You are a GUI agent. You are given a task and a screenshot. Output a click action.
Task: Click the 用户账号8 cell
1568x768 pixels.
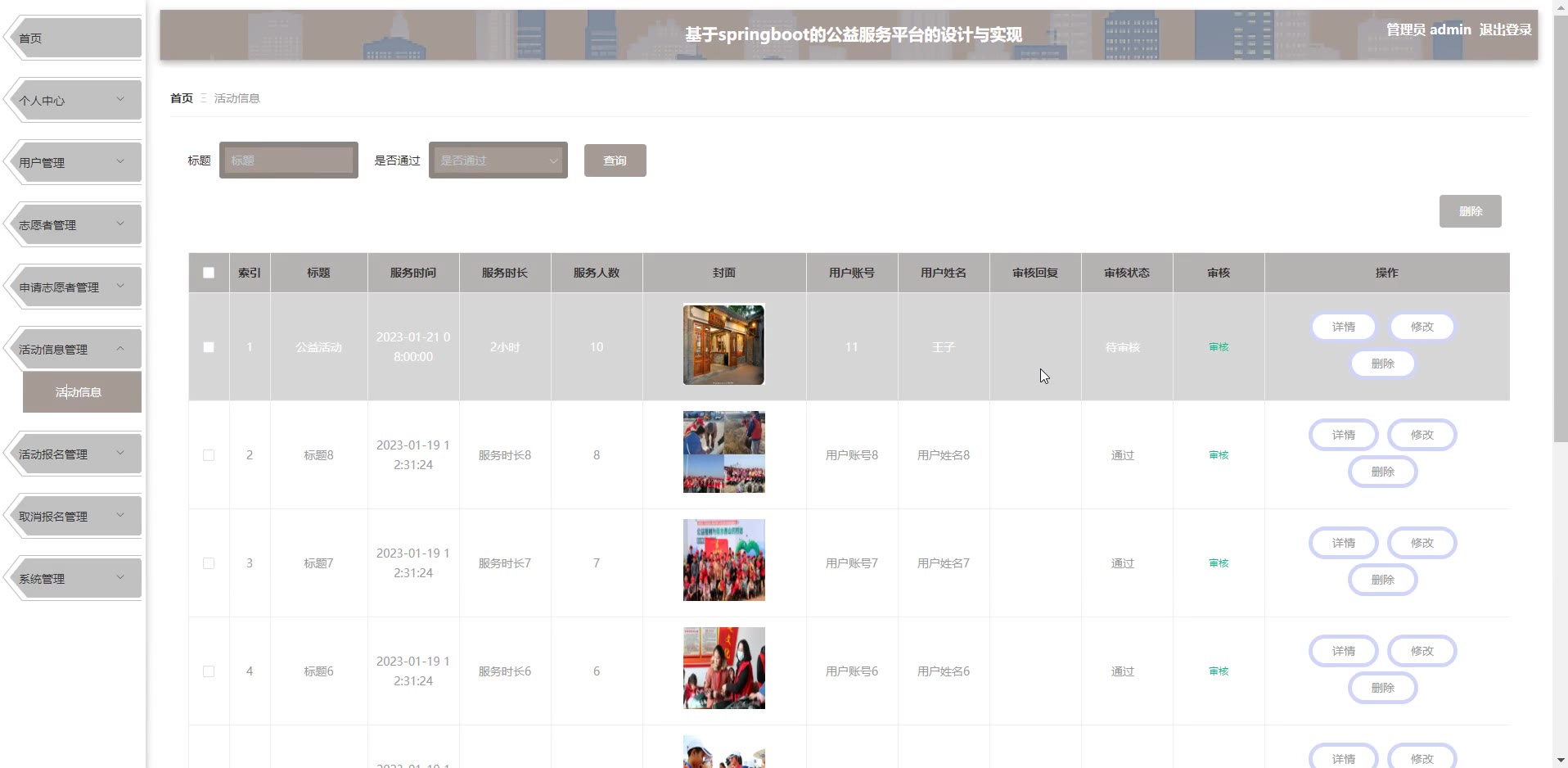pos(852,455)
